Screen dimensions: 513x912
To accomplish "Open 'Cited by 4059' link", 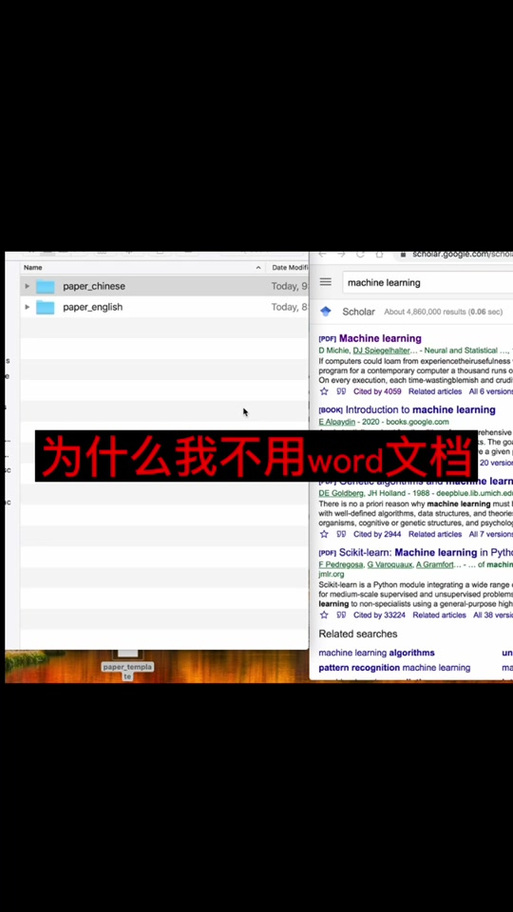I will [377, 391].
